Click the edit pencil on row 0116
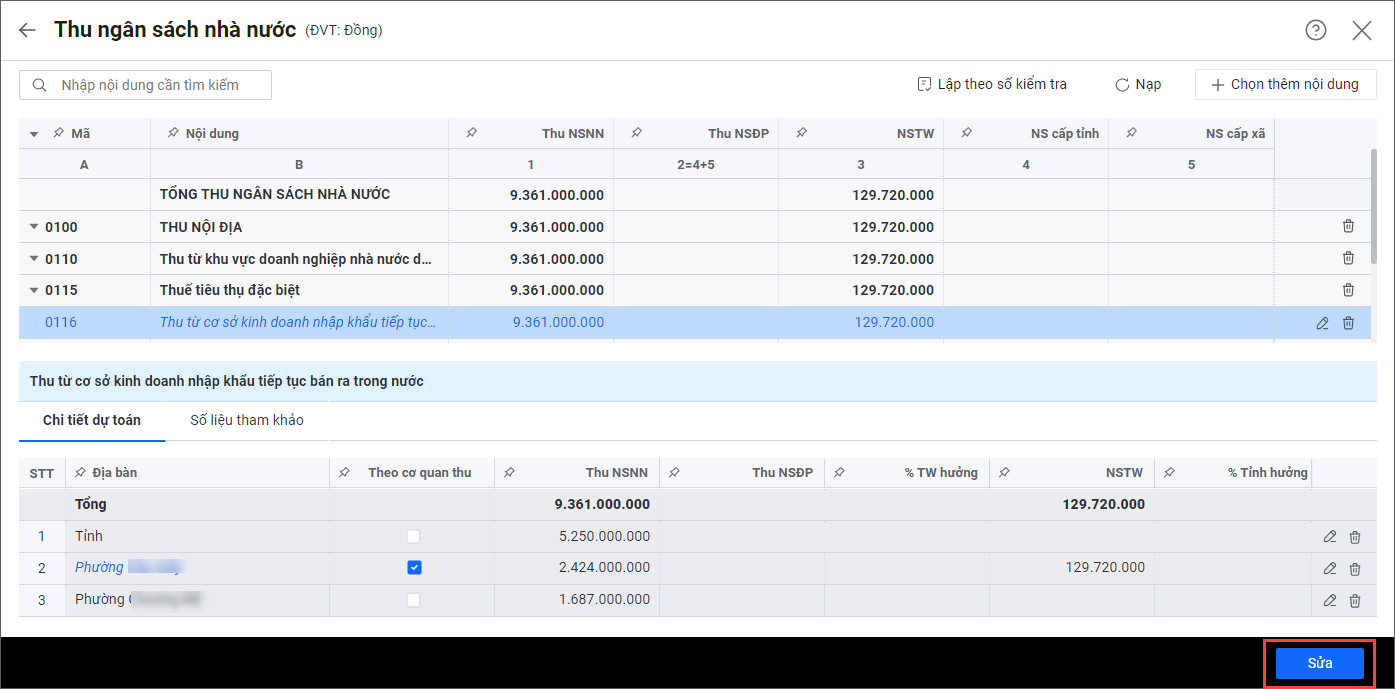Image resolution: width=1395 pixels, height=689 pixels. pos(1323,323)
